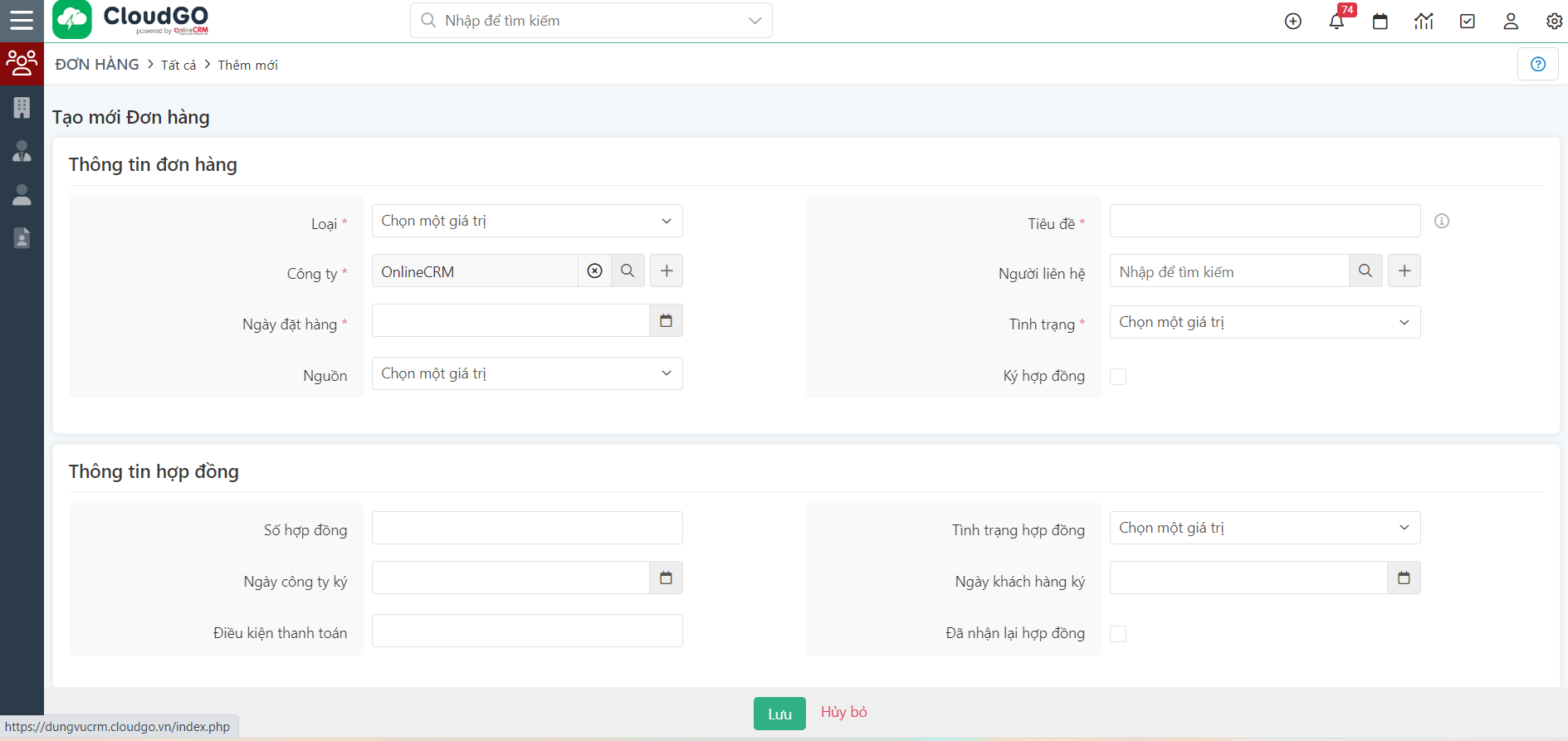Search for a company in Công ty
The image size is (1568, 741).
point(628,271)
